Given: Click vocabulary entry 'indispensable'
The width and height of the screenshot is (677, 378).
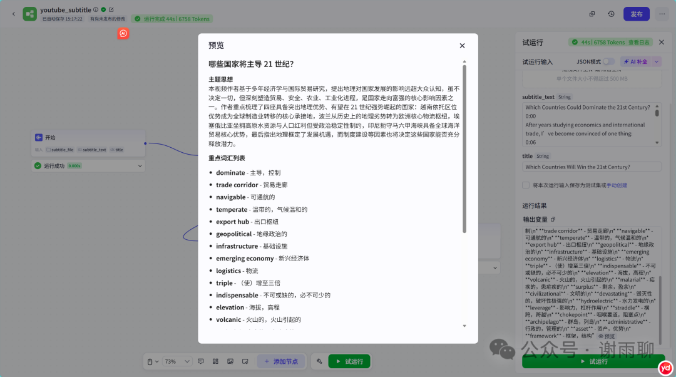Looking at the screenshot, I should (x=273, y=295).
